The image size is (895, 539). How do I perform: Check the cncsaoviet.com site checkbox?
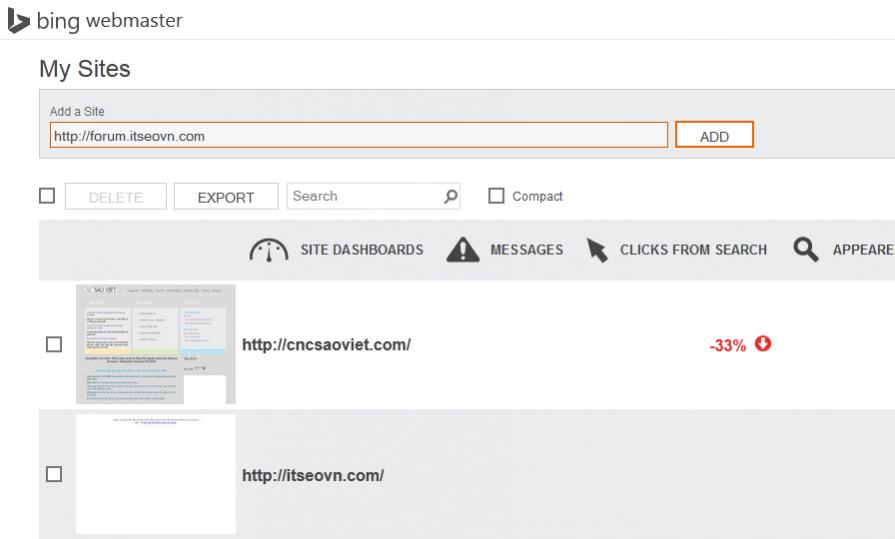pyautogui.click(x=54, y=345)
